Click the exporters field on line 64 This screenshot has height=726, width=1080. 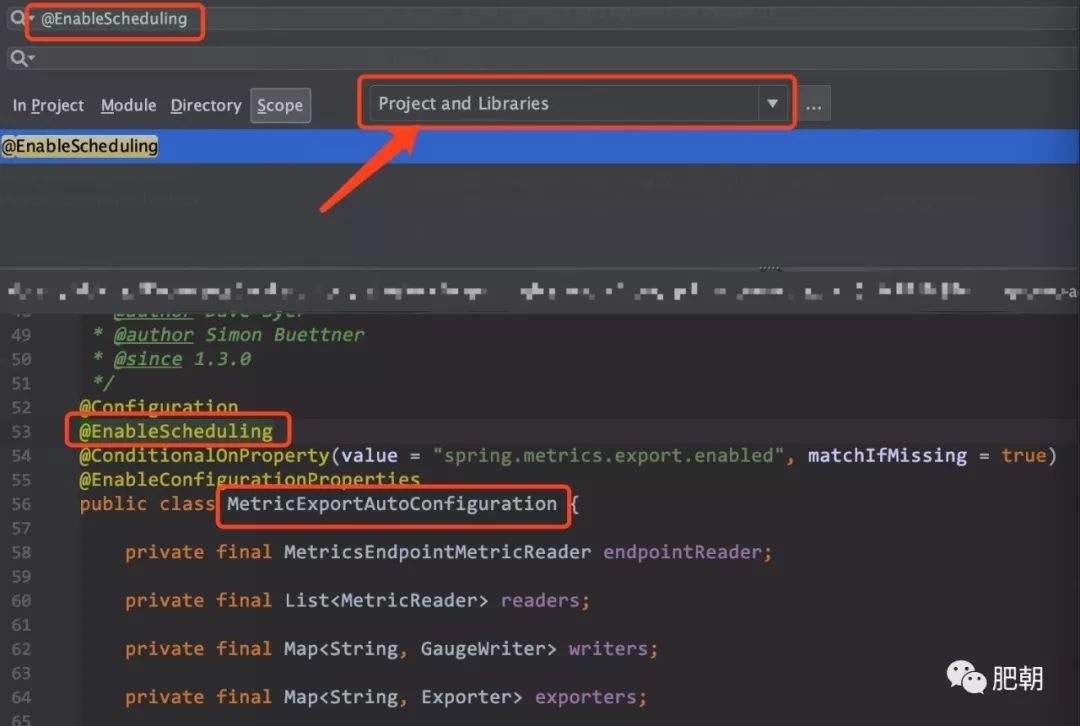[585, 697]
